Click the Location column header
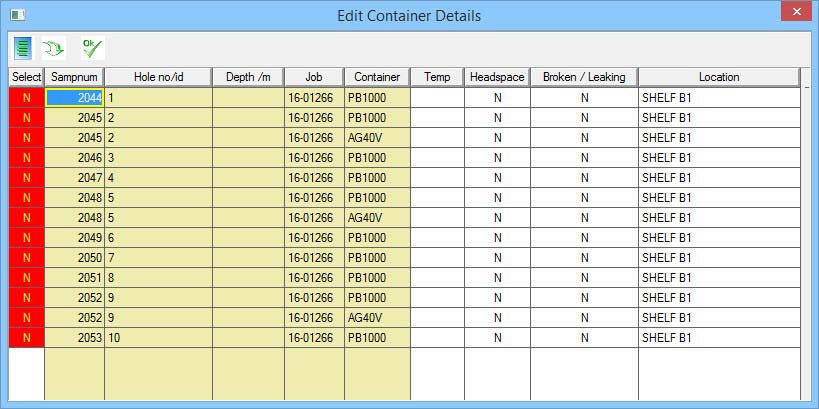Image resolution: width=819 pixels, height=409 pixels. [x=719, y=77]
